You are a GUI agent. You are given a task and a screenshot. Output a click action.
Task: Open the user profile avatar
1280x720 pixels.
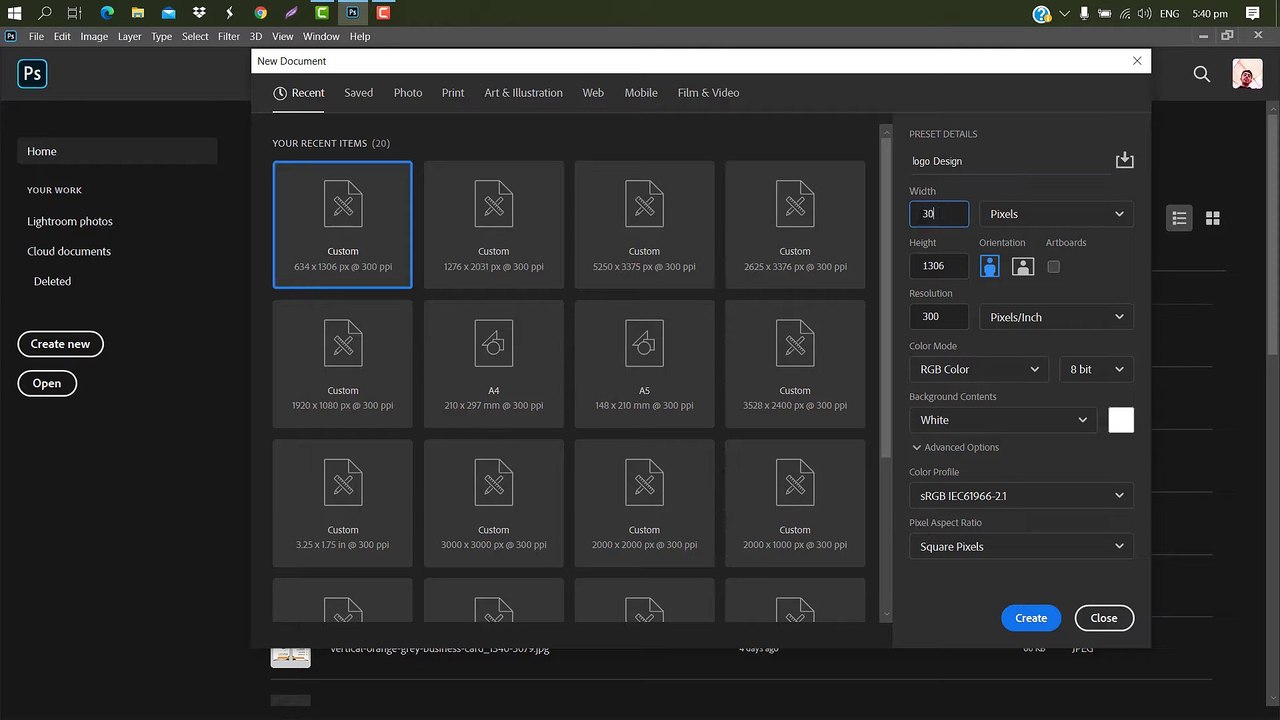point(1247,74)
